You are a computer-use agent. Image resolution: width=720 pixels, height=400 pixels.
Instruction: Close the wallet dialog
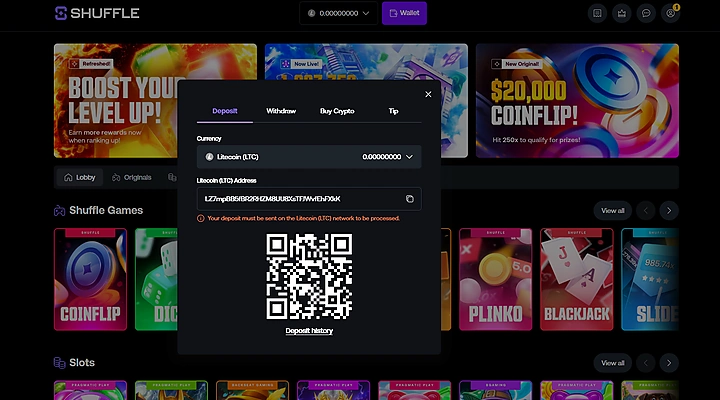[x=428, y=94]
